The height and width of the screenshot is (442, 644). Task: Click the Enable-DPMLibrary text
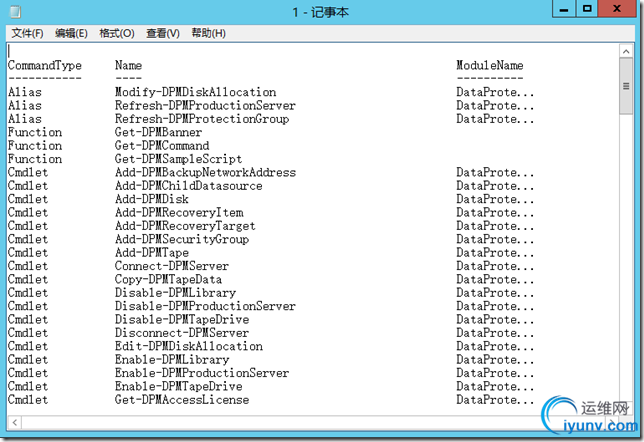point(172,359)
